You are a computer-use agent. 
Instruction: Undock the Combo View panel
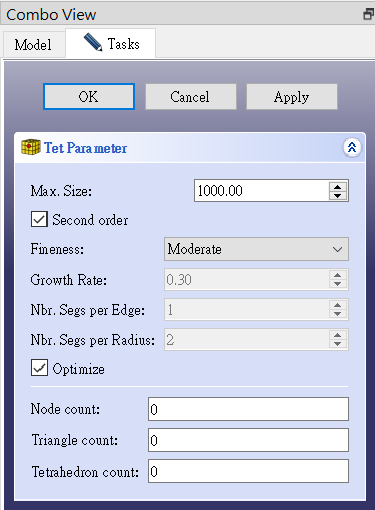368,14
